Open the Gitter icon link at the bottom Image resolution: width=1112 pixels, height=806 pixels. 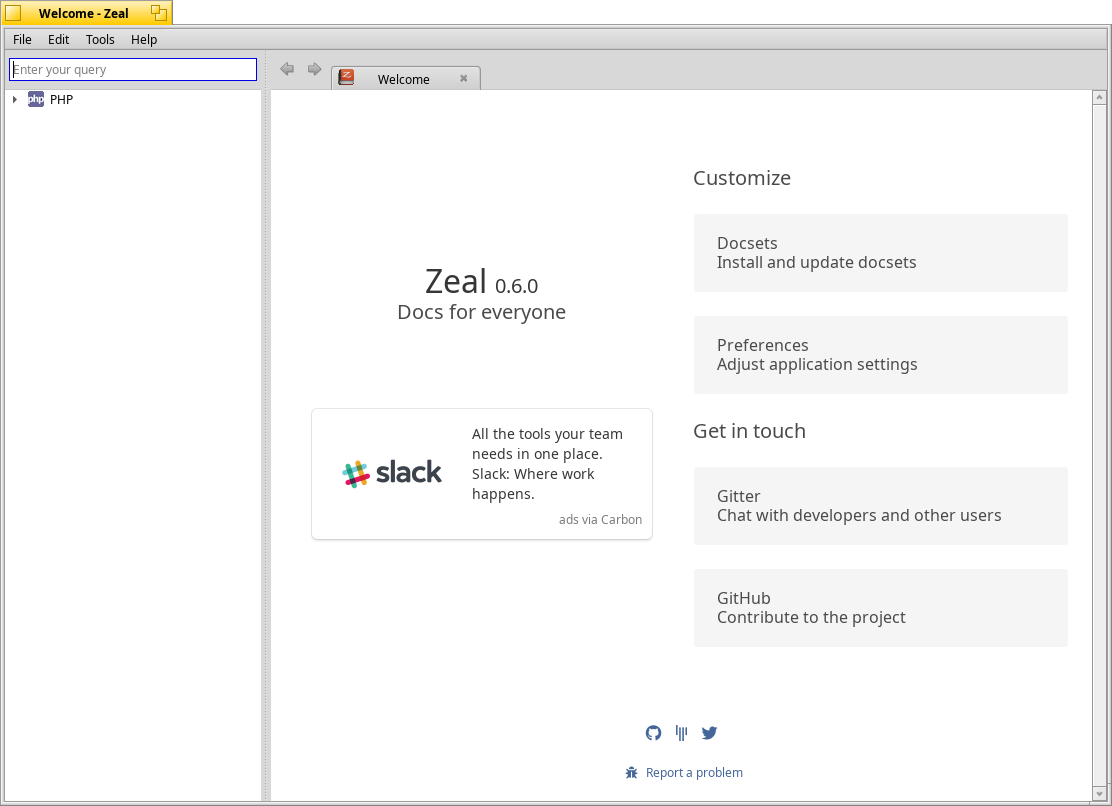click(x=682, y=733)
